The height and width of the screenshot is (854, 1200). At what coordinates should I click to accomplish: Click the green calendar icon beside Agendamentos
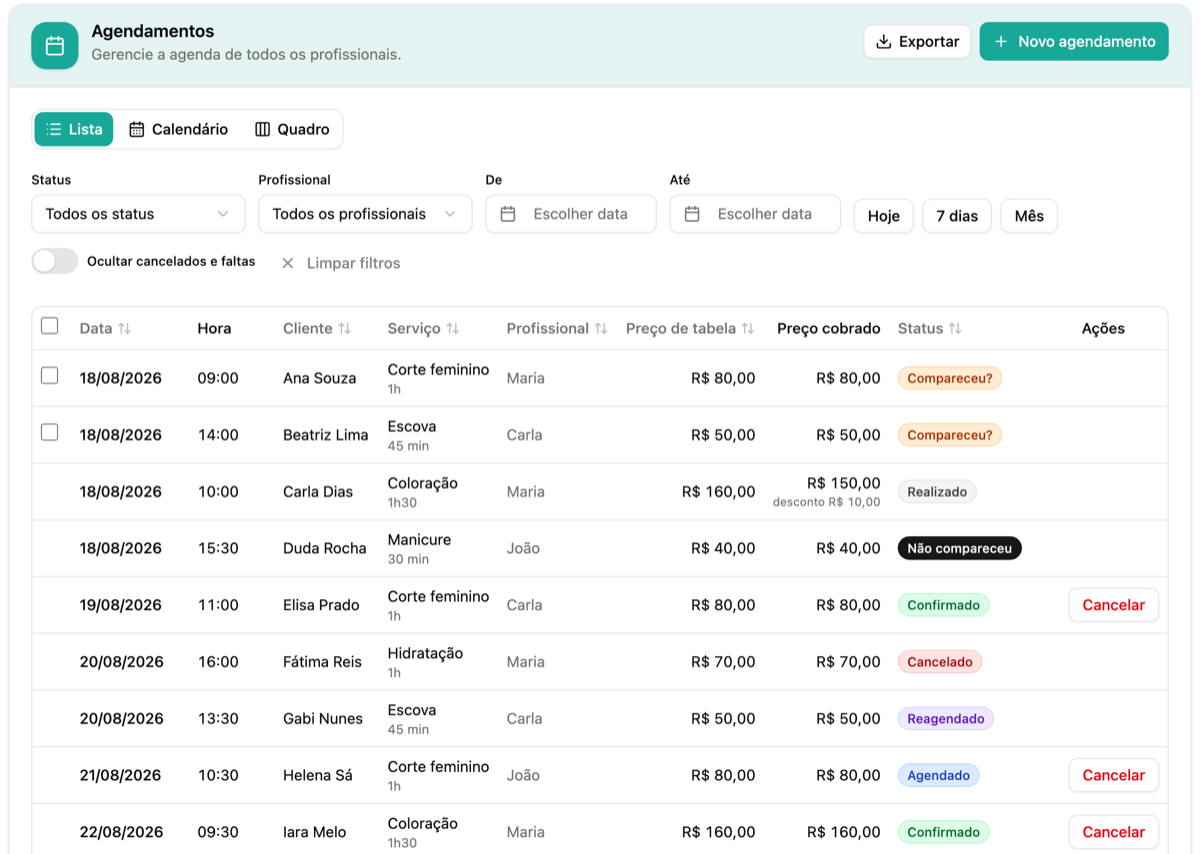click(x=55, y=46)
